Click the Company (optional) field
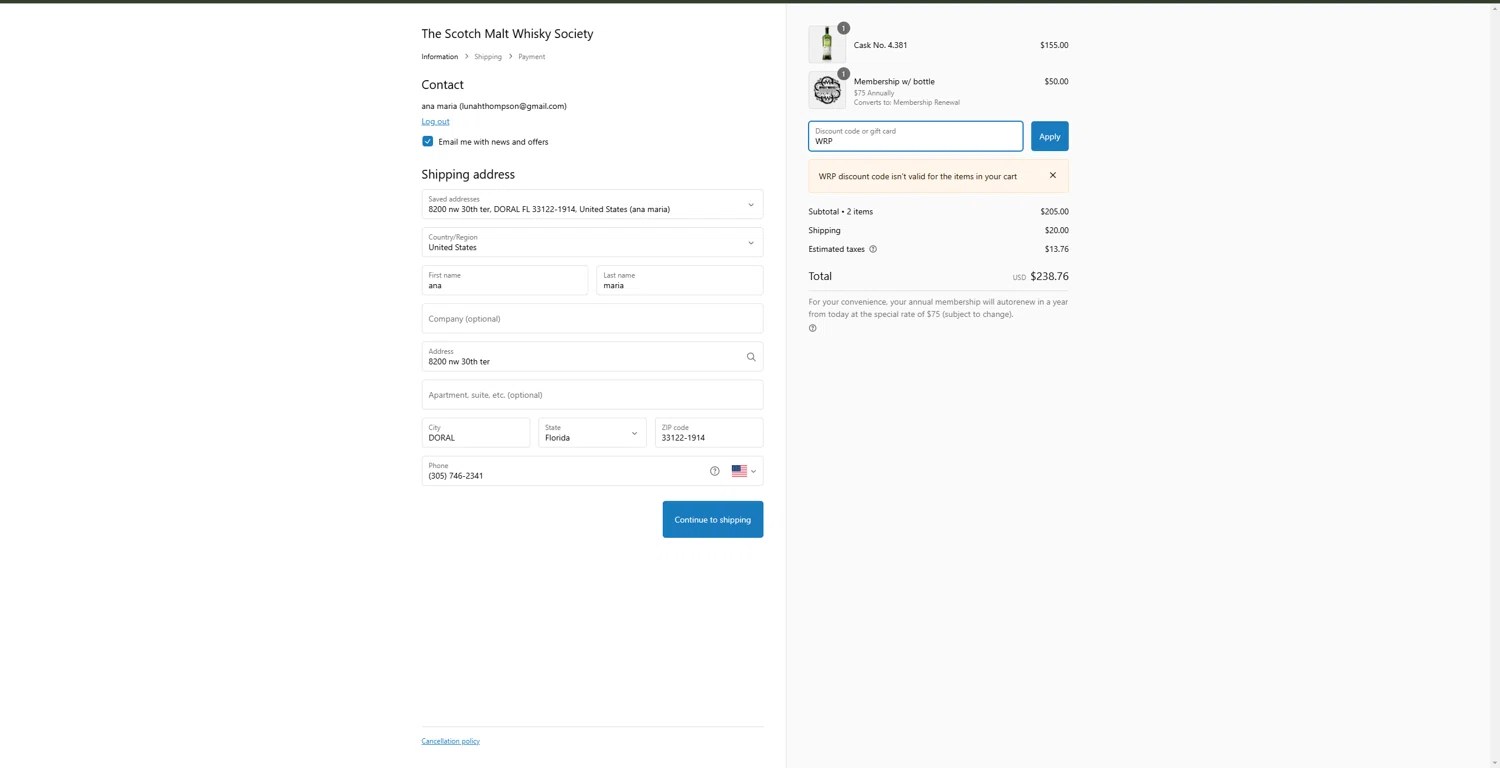The height and width of the screenshot is (768, 1500). 592,318
